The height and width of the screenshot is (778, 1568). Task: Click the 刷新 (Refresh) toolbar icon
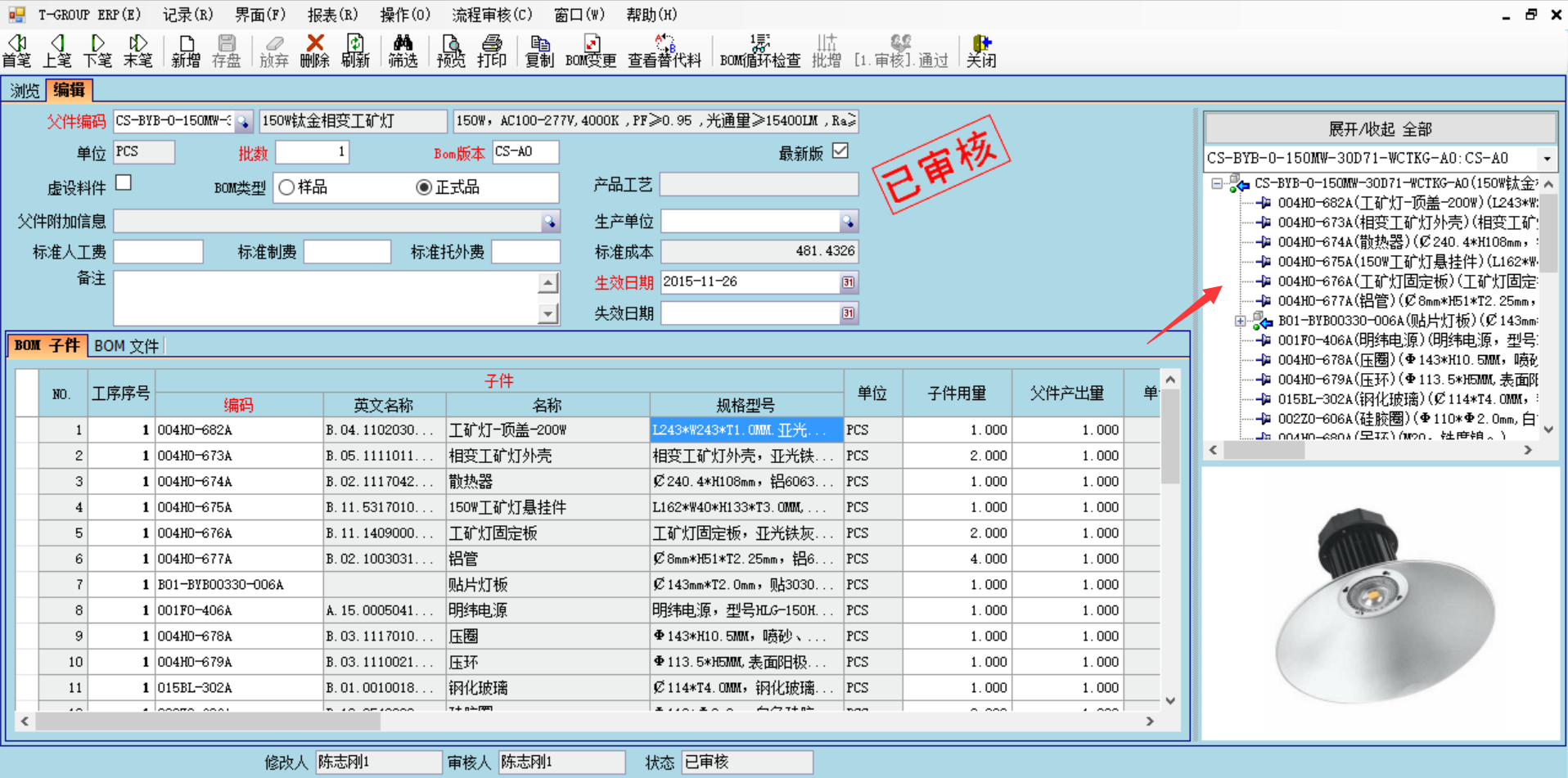(x=356, y=50)
